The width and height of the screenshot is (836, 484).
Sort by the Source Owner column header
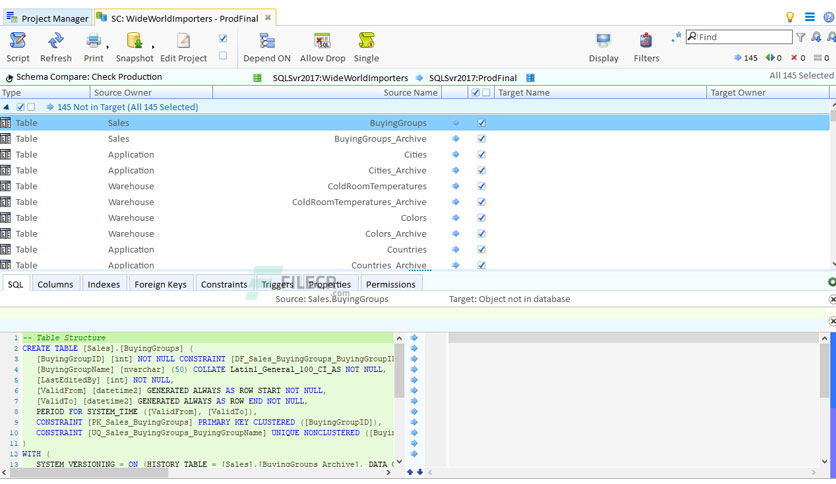click(x=151, y=93)
